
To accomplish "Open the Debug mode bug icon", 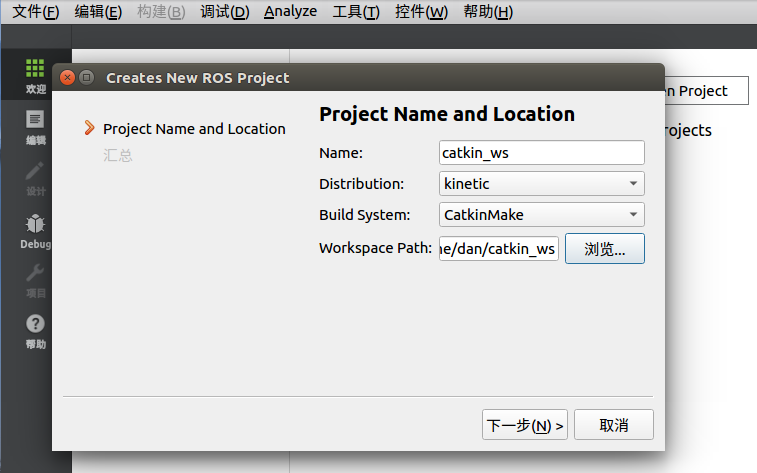I will click(35, 224).
